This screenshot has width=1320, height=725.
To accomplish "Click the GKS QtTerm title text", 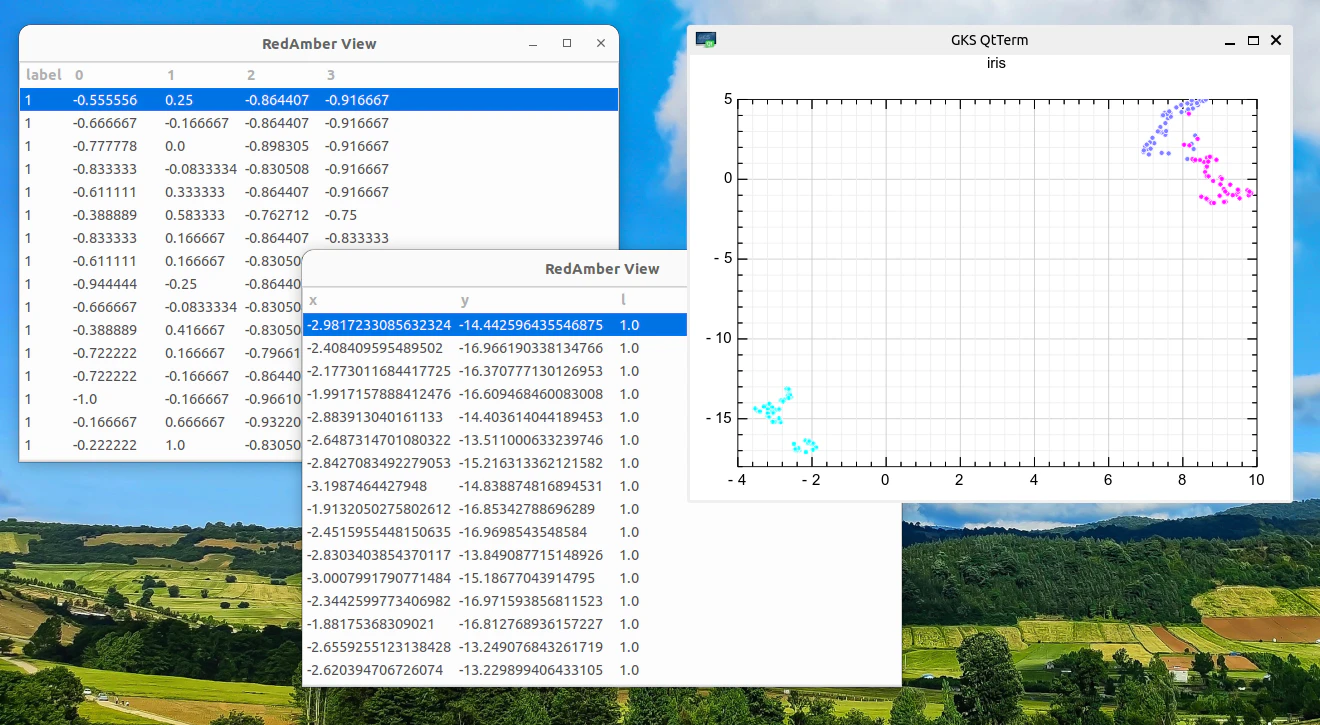I will tap(990, 40).
